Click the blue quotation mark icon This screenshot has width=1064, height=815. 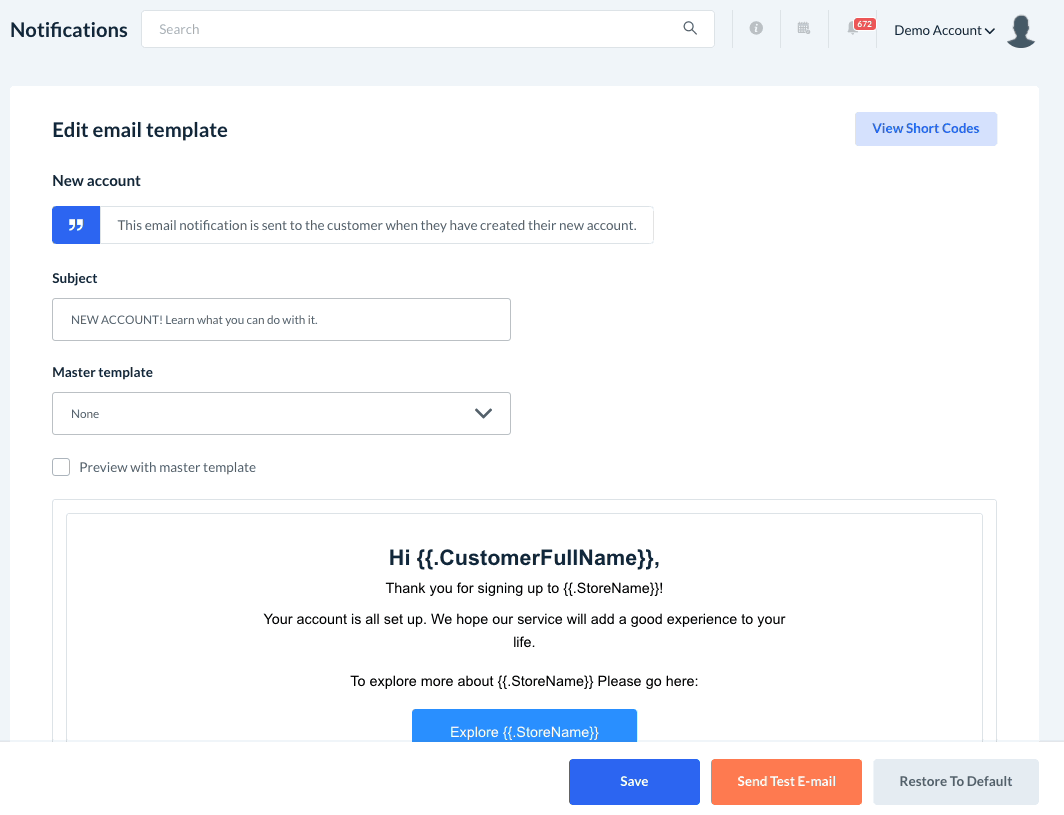(x=76, y=225)
